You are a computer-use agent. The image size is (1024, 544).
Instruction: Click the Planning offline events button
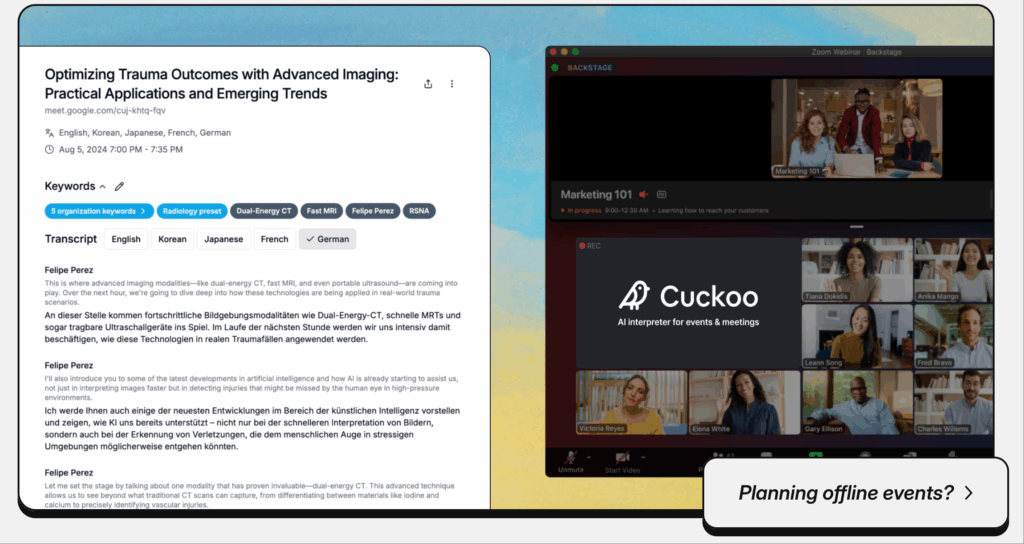coord(855,492)
